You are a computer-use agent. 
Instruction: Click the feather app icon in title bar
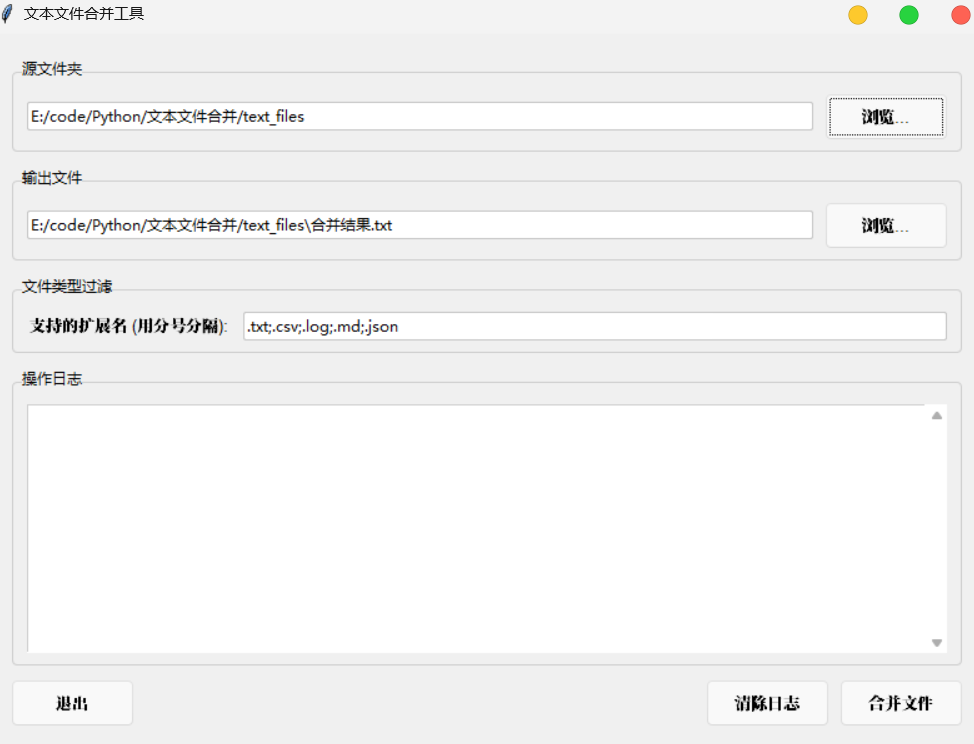(7, 14)
